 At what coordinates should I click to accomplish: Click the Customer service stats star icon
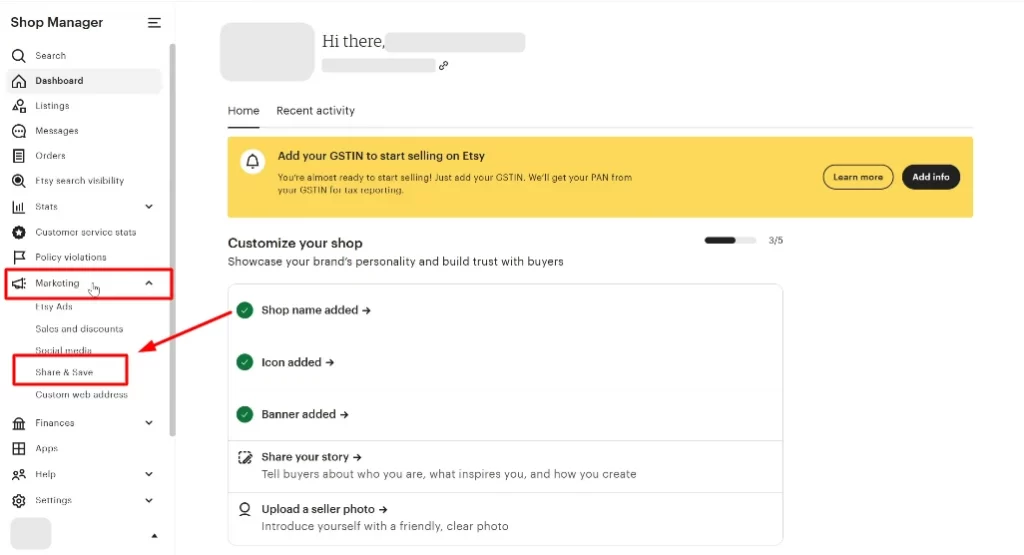click(19, 232)
